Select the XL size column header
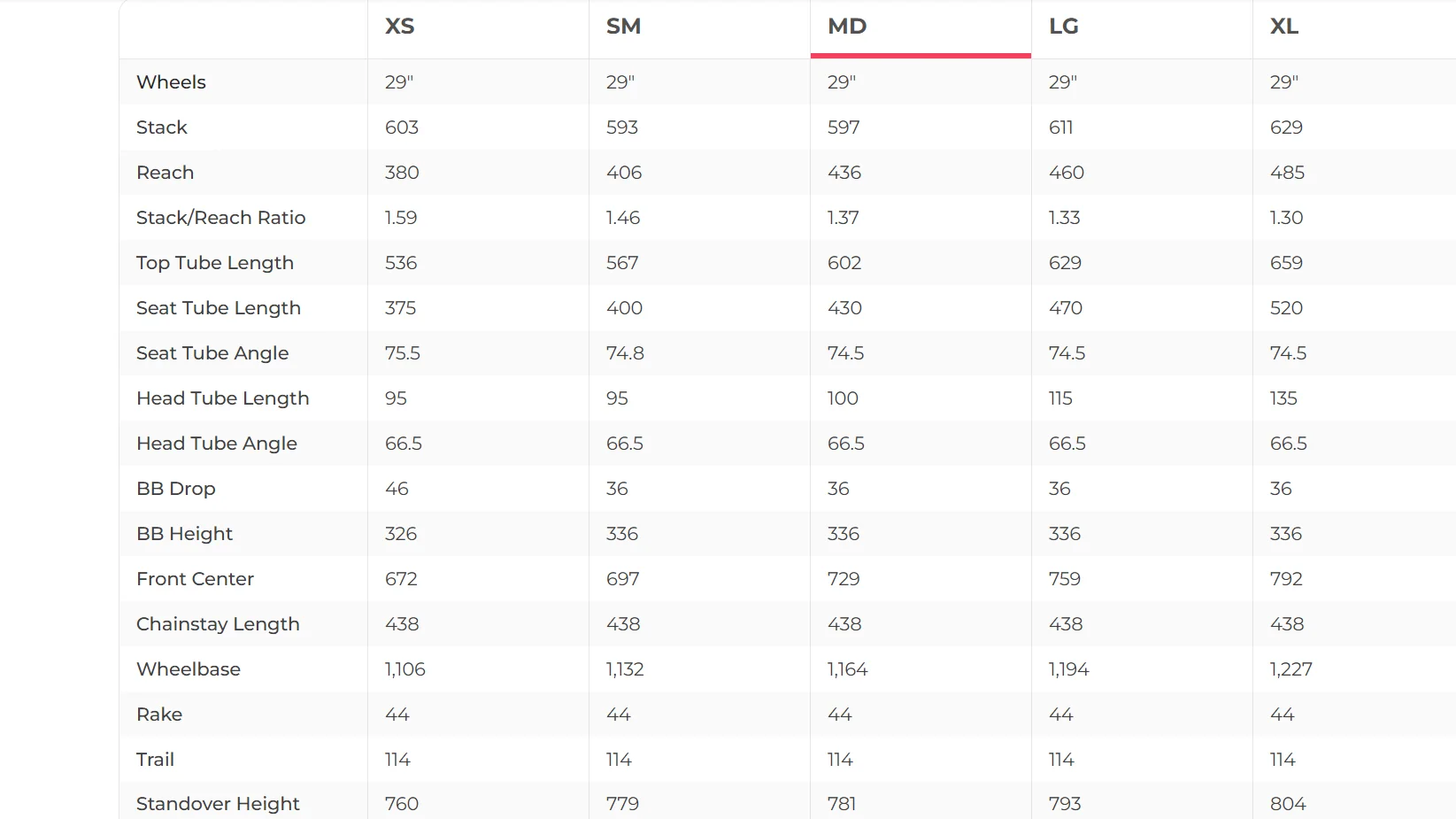The width and height of the screenshot is (1456, 819). pyautogui.click(x=1284, y=27)
